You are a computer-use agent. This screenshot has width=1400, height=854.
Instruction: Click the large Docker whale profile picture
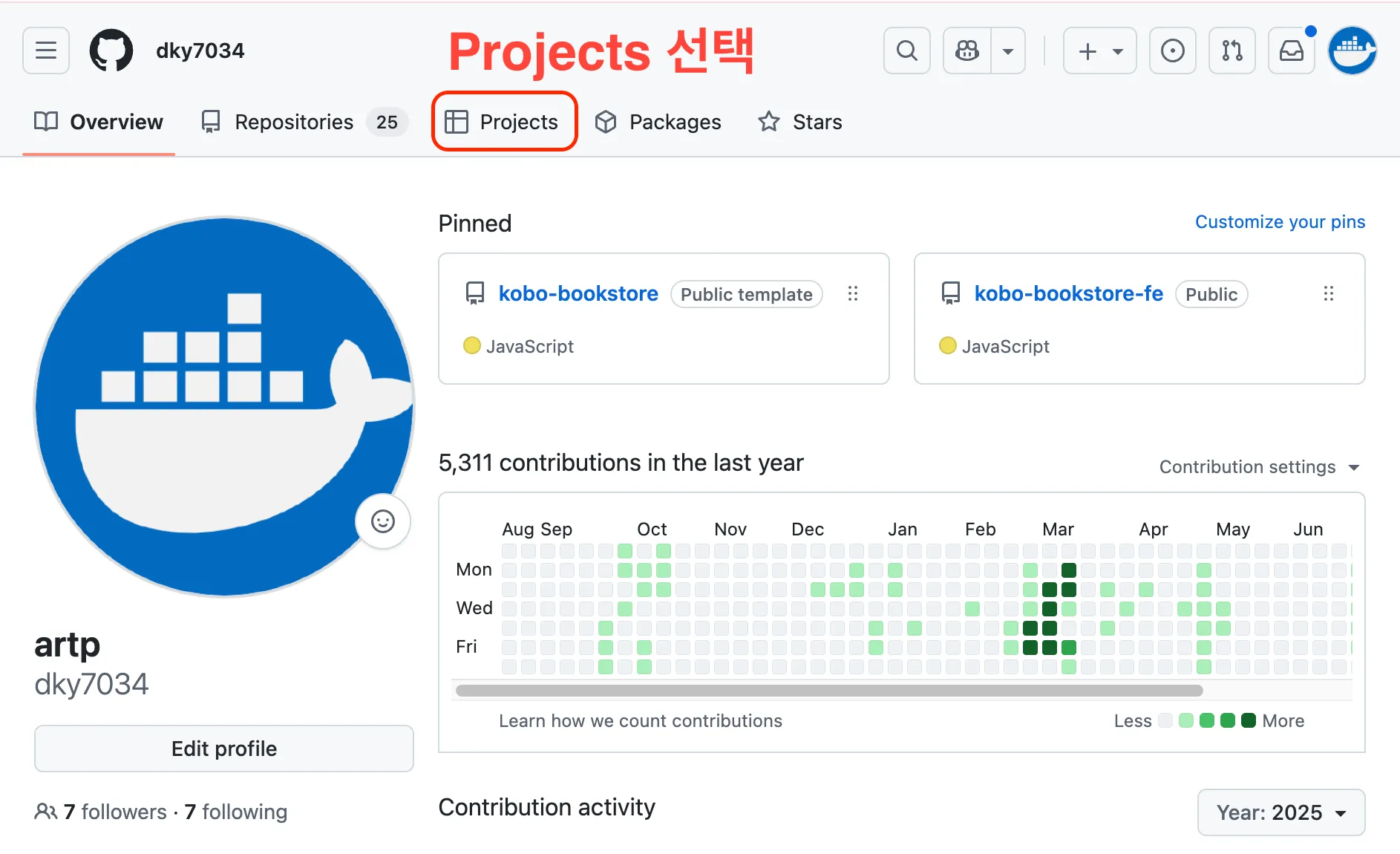point(224,406)
